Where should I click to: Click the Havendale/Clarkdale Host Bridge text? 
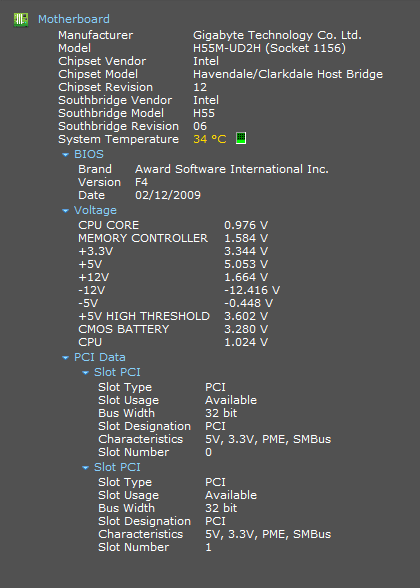click(x=288, y=74)
